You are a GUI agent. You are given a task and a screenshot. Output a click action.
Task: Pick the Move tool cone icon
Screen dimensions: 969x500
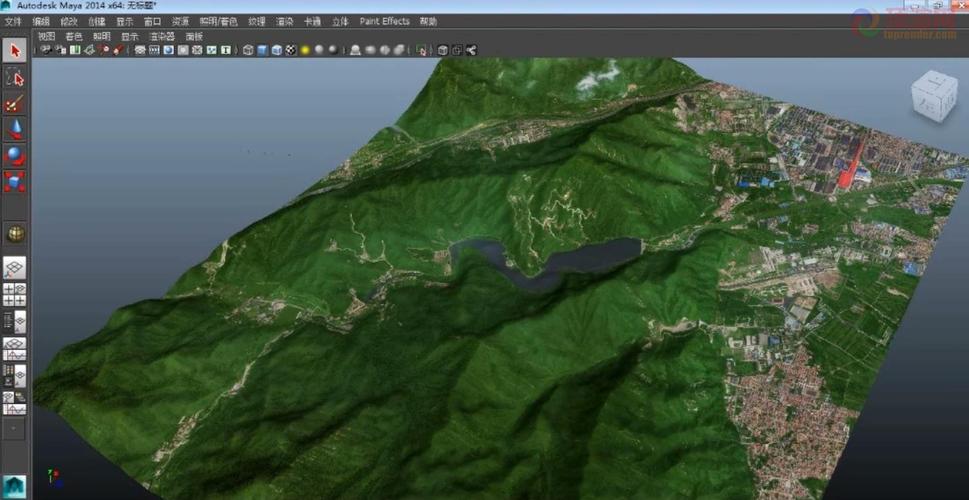15,129
